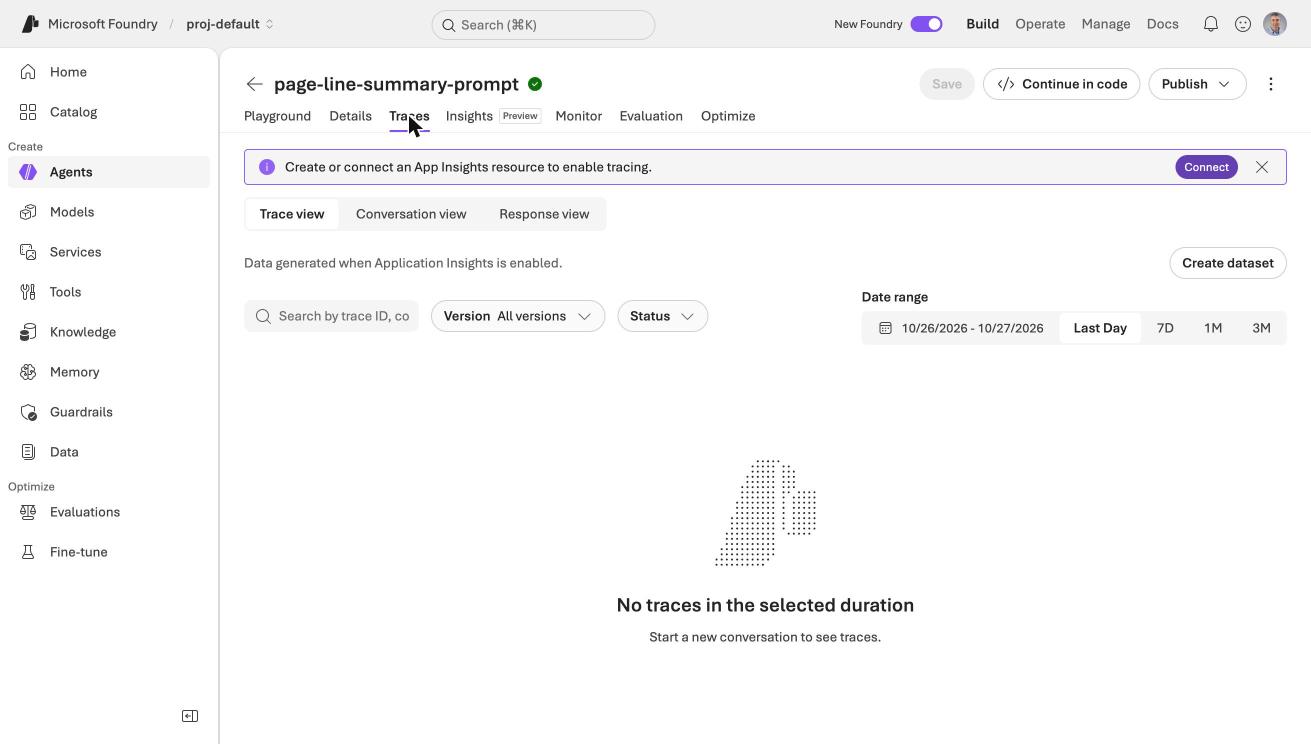The width and height of the screenshot is (1311, 744).
Task: Dismiss the App Insights banner
Action: tap(1262, 167)
